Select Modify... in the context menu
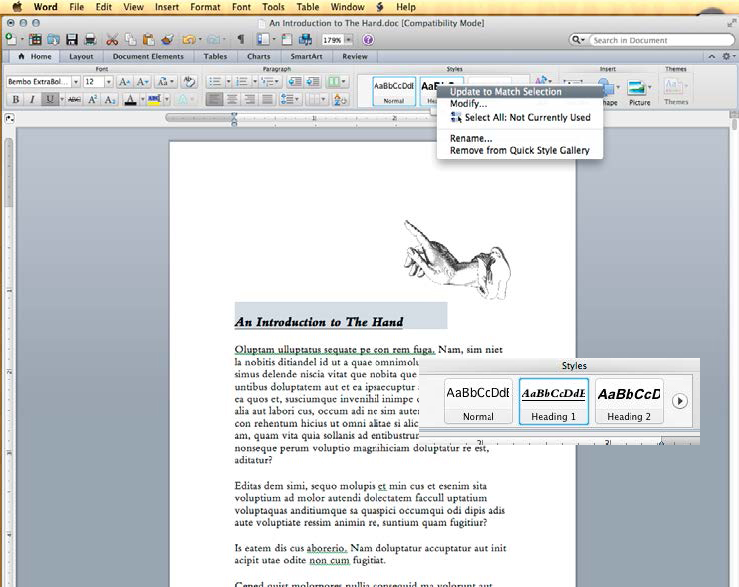The height and width of the screenshot is (587, 739). [468, 104]
